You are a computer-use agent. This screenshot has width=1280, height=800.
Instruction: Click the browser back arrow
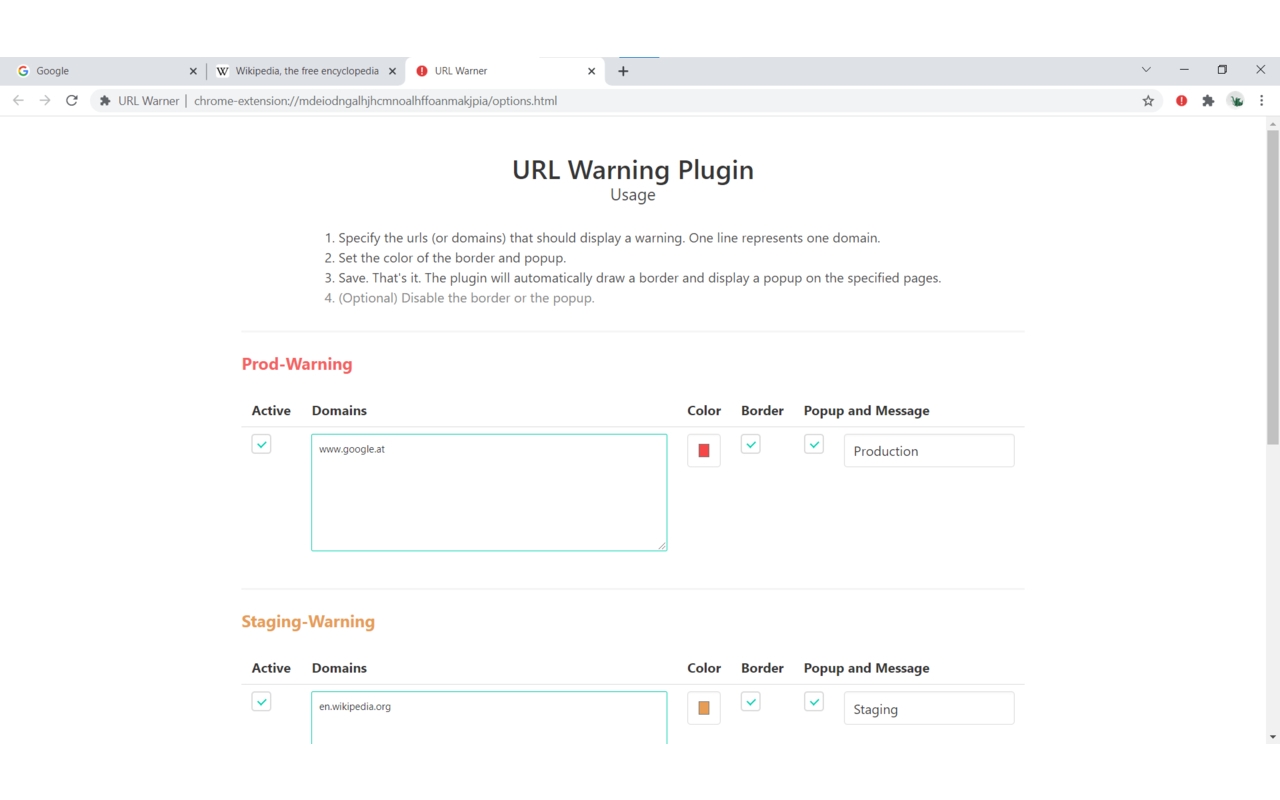pos(18,100)
